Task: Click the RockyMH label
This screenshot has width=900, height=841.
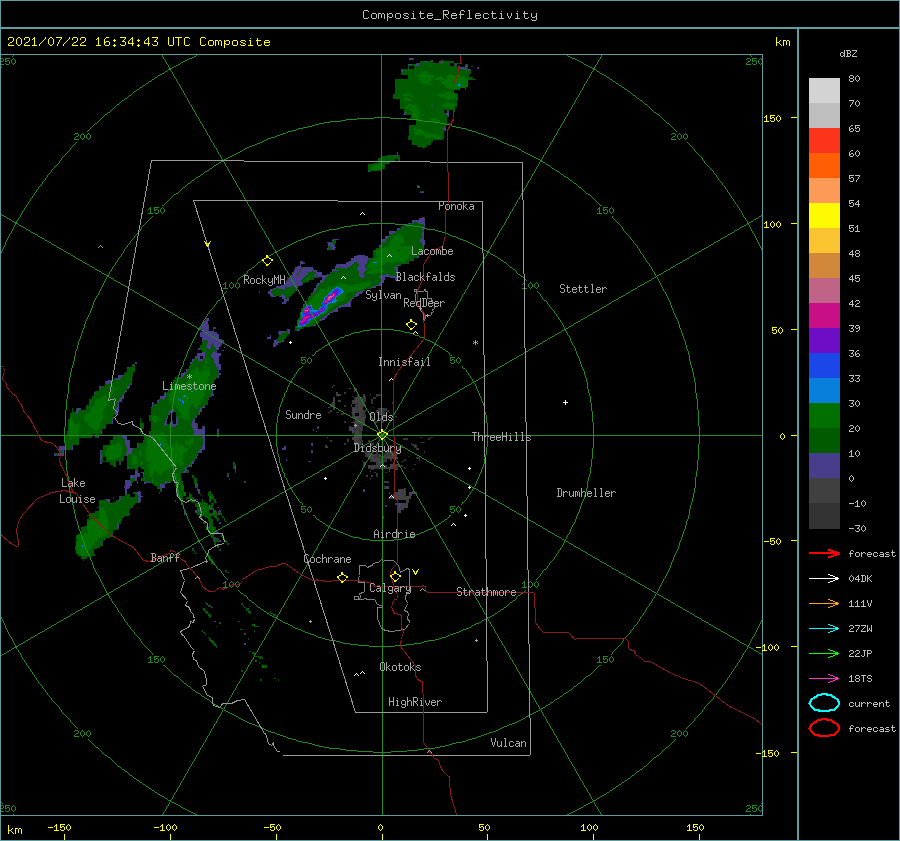Action: pos(264,280)
